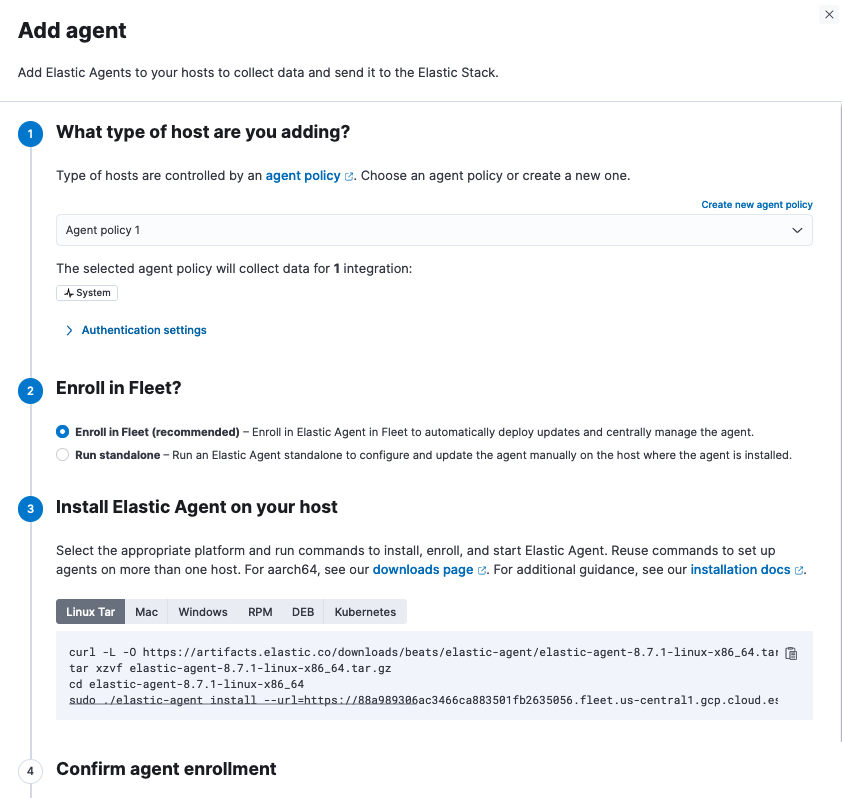The width and height of the screenshot is (842, 798).
Task: Select the Enroll in Fleet (recommended) option
Action: (x=62, y=431)
